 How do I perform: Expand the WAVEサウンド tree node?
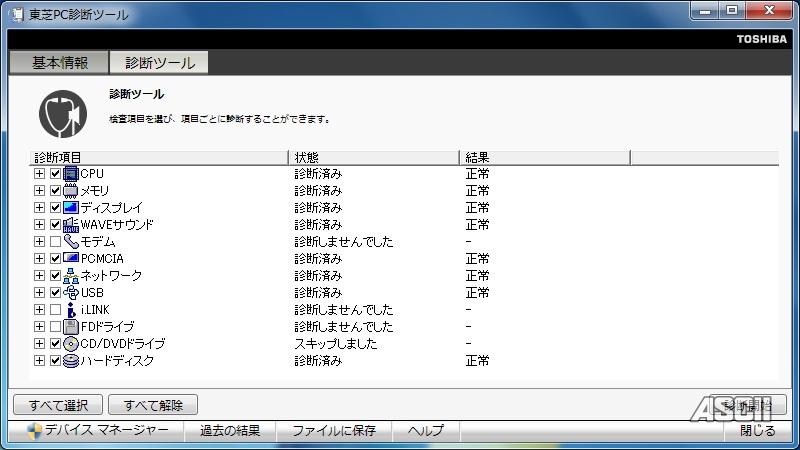39,225
